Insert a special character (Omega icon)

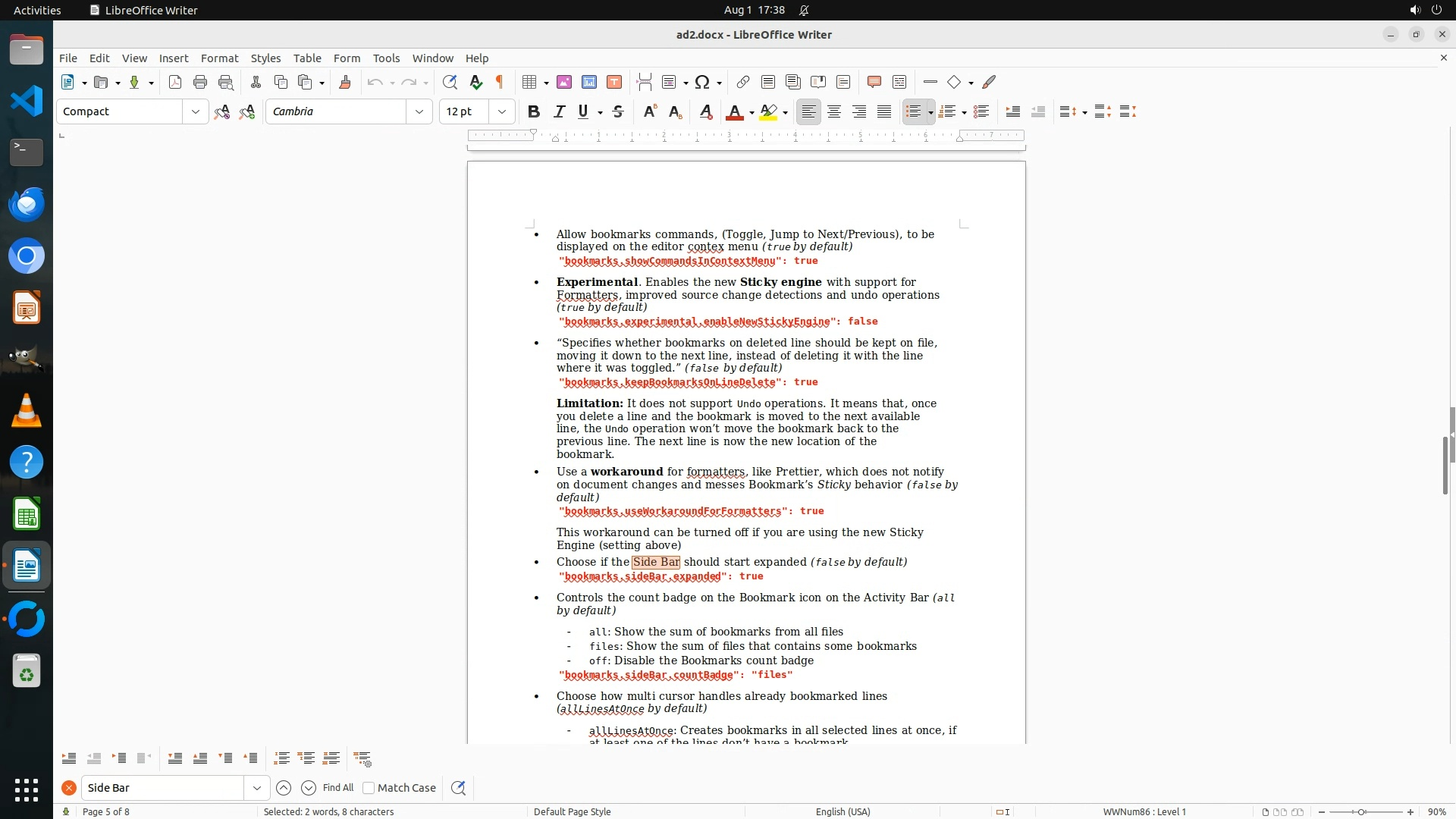tap(702, 82)
